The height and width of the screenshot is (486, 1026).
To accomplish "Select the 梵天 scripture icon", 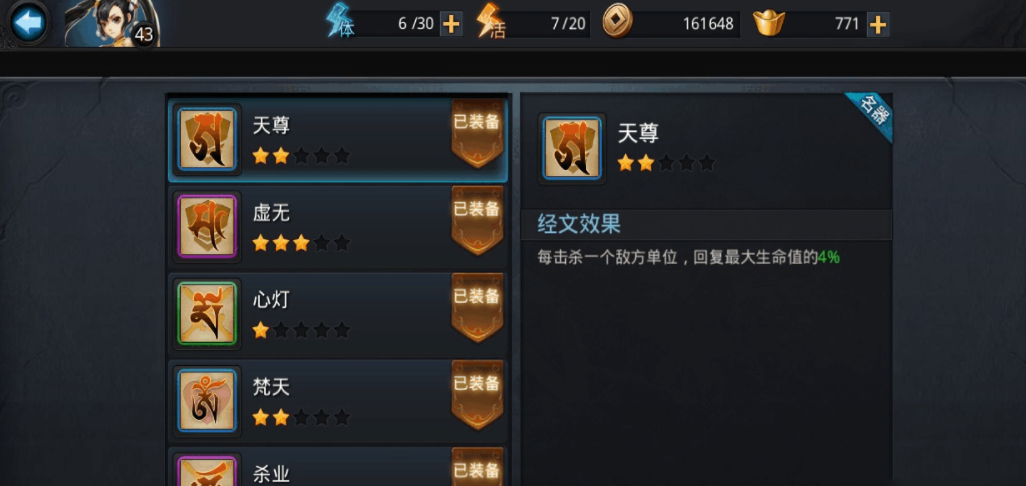I will [x=207, y=400].
